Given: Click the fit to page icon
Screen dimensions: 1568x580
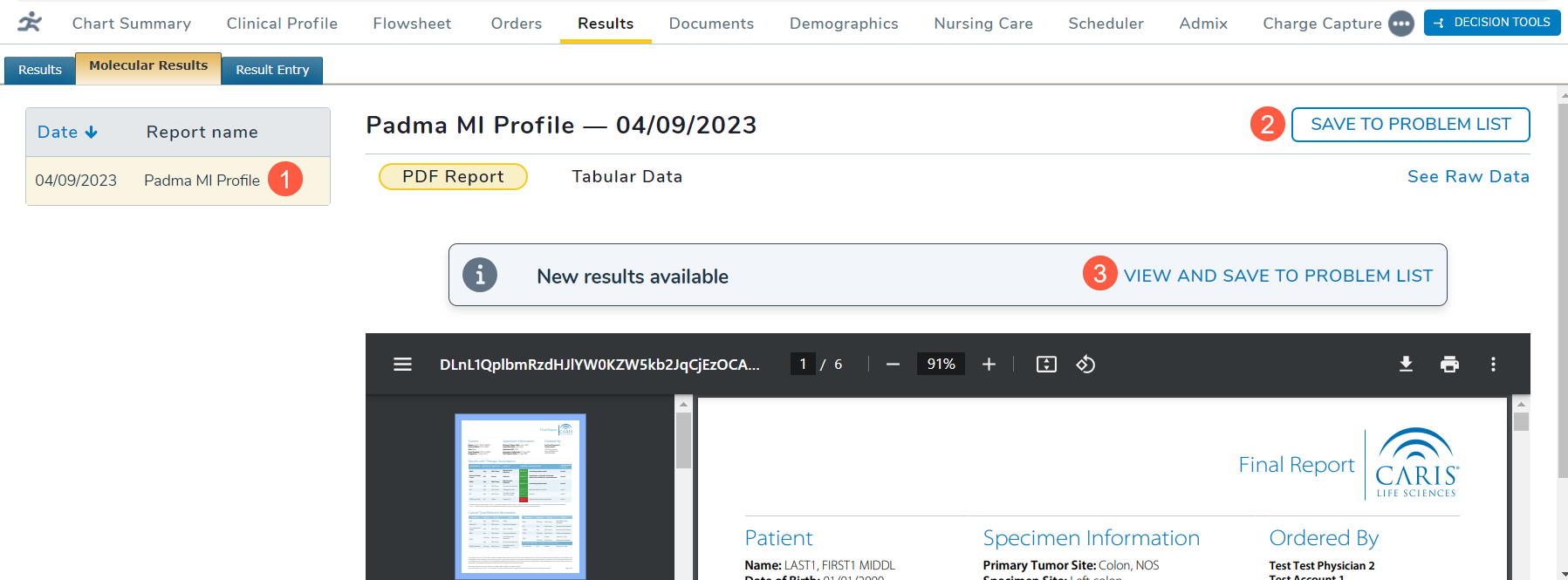Looking at the screenshot, I should (1046, 365).
